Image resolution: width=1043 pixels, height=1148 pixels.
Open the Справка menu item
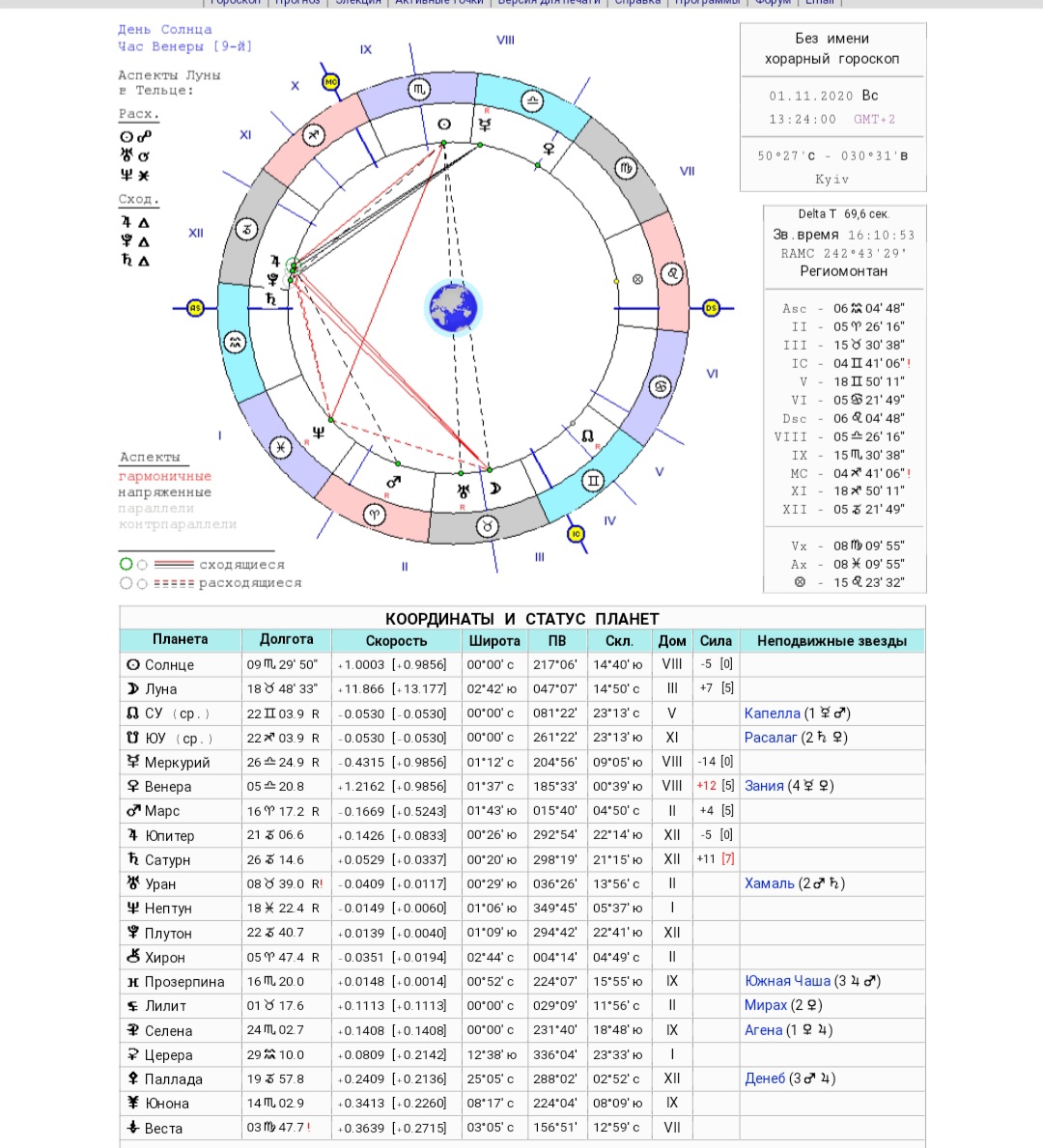point(637,3)
